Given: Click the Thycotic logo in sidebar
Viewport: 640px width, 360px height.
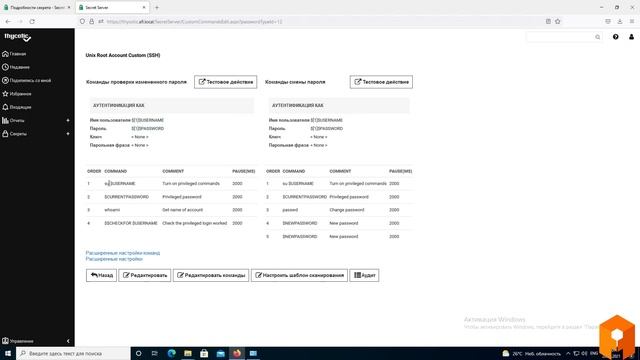Looking at the screenshot, I should pyautogui.click(x=18, y=37).
